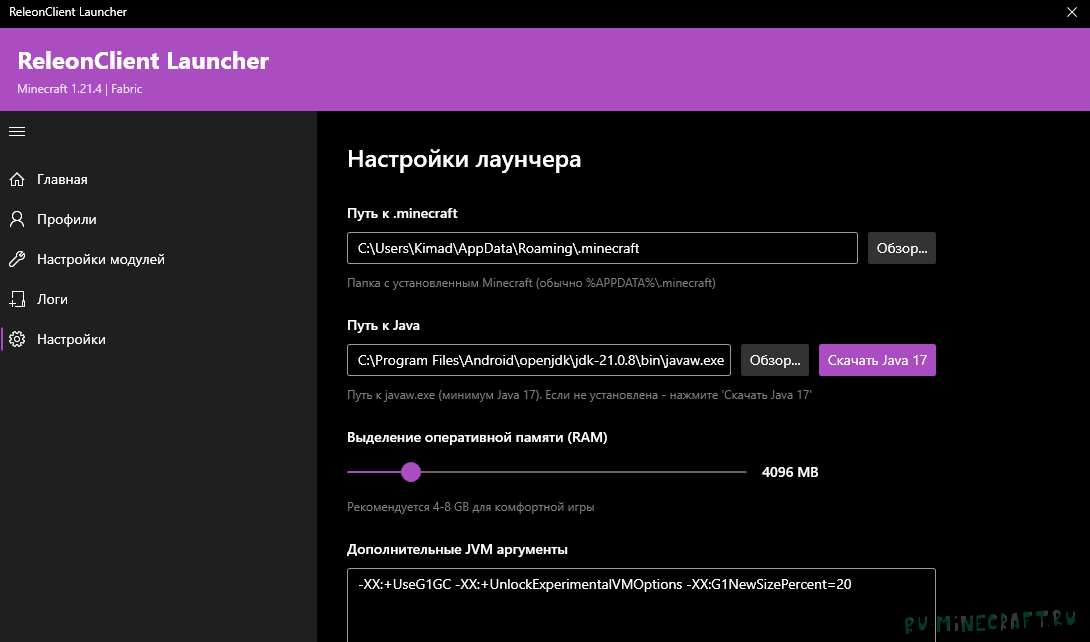Click the gear icon beside Настройки
The image size is (1090, 642).
pos(17,339)
